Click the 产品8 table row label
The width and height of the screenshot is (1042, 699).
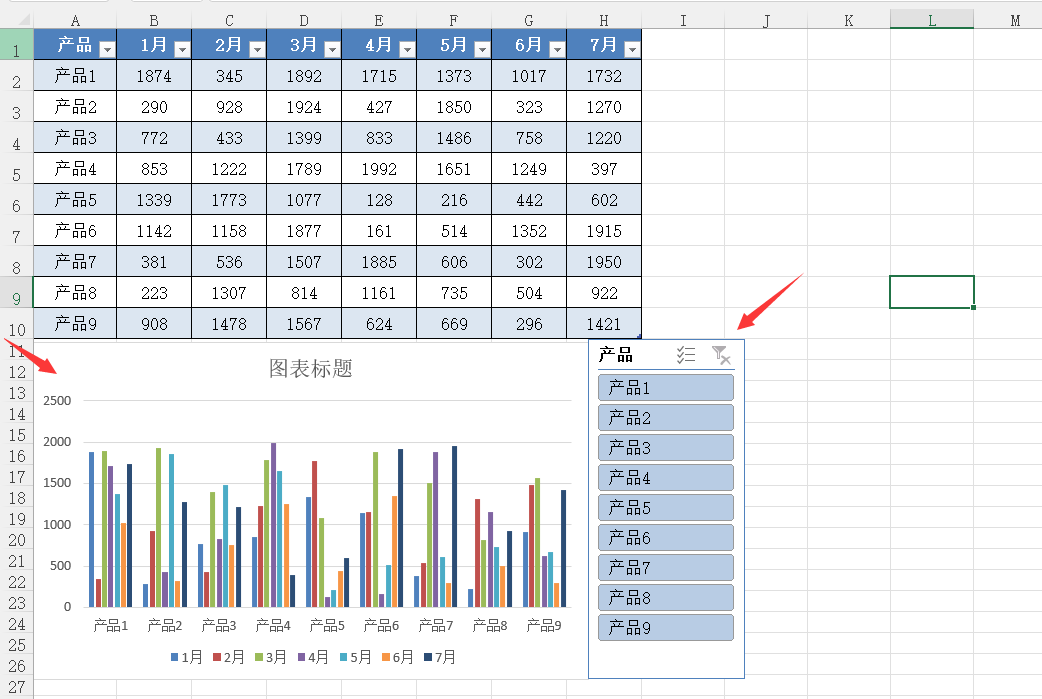(x=75, y=292)
